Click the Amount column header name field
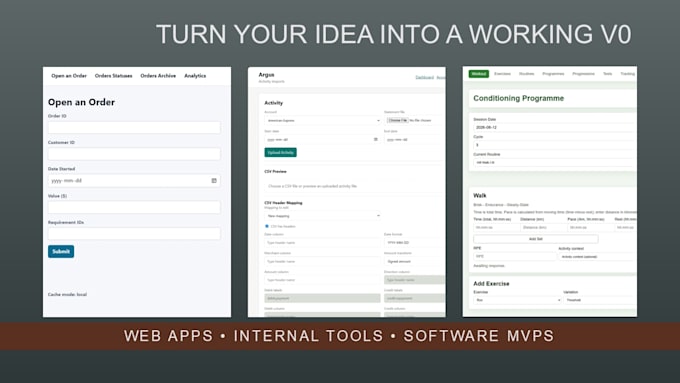680x383 pixels. 322,280
